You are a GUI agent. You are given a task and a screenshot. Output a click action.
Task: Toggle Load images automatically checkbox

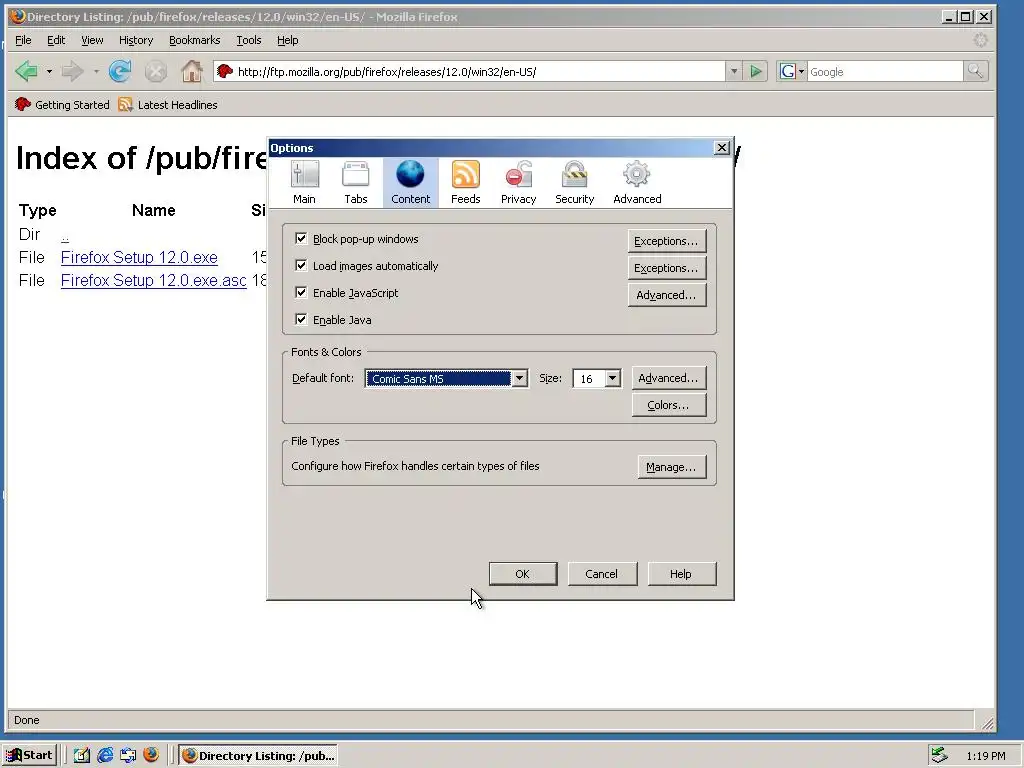[300, 265]
